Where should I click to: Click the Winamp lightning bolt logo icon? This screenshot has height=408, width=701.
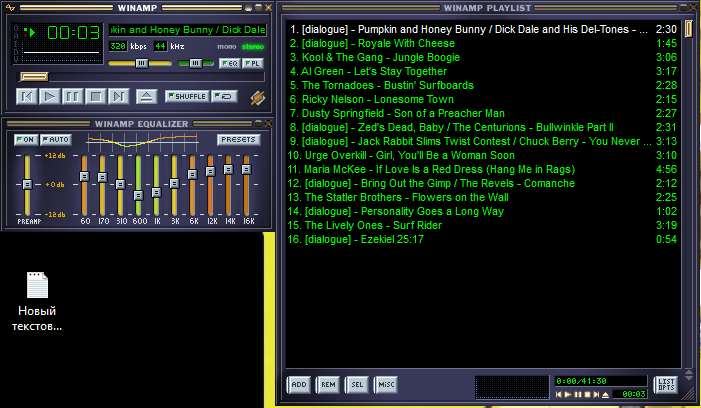(x=258, y=97)
